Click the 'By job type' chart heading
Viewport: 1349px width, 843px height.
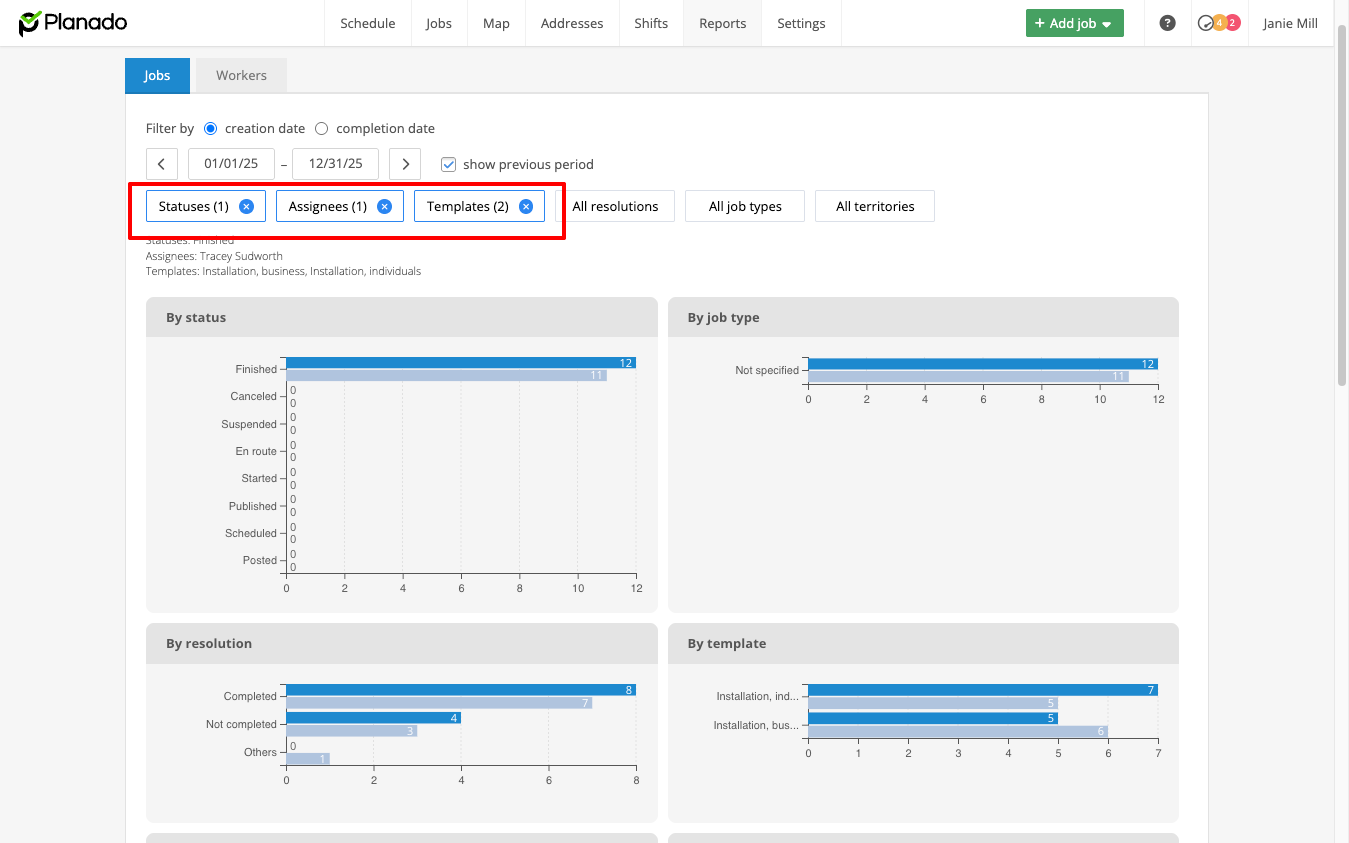click(723, 317)
